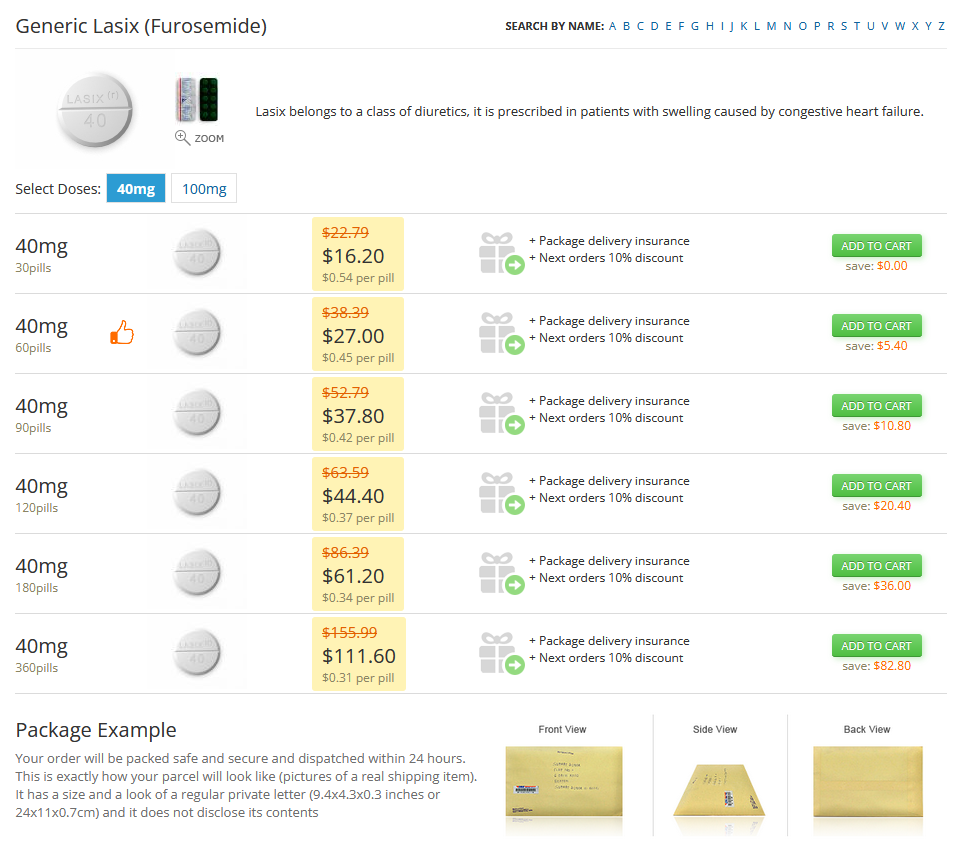Click the gift bonus icon in 90pills row

[x=502, y=413]
